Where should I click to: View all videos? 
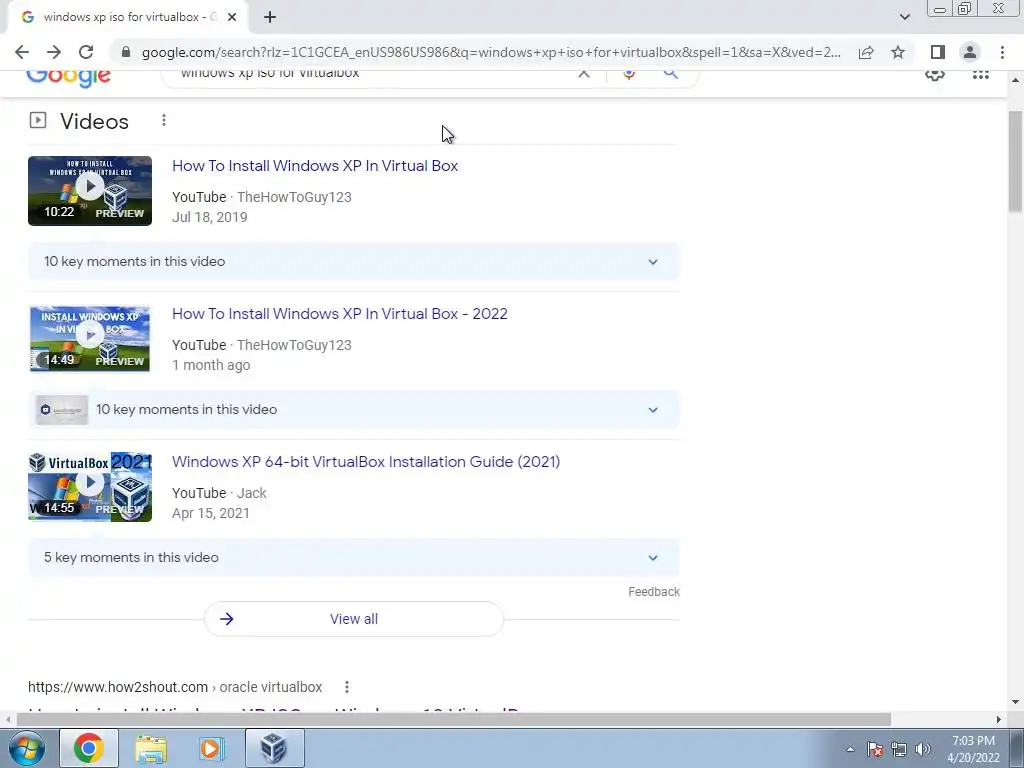(353, 619)
